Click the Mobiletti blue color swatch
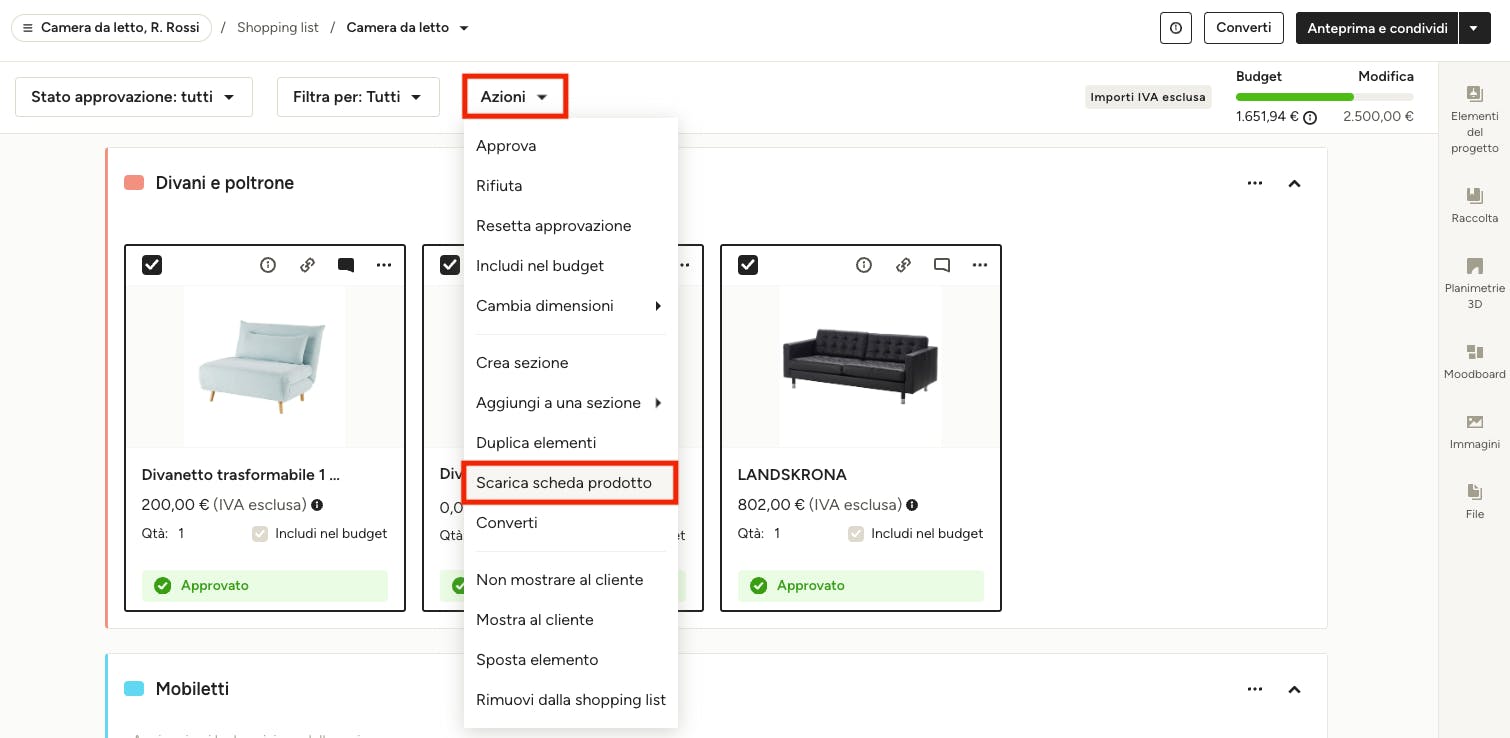This screenshot has height=738, width=1510. [134, 689]
